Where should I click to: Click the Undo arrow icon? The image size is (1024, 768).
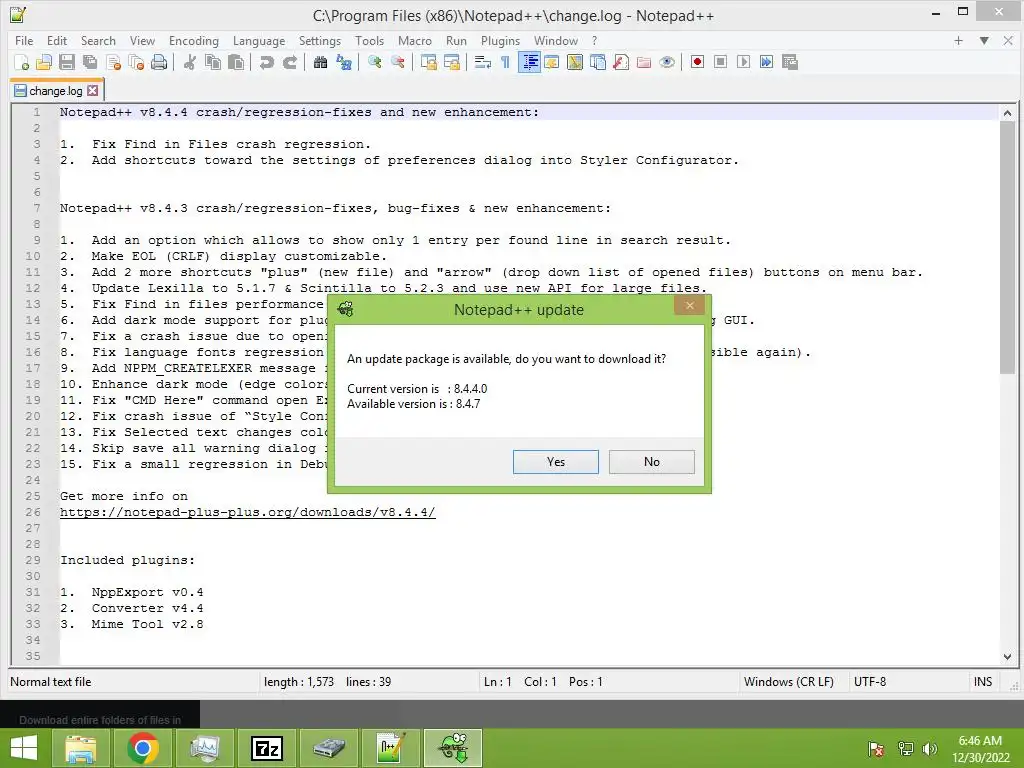click(266, 62)
